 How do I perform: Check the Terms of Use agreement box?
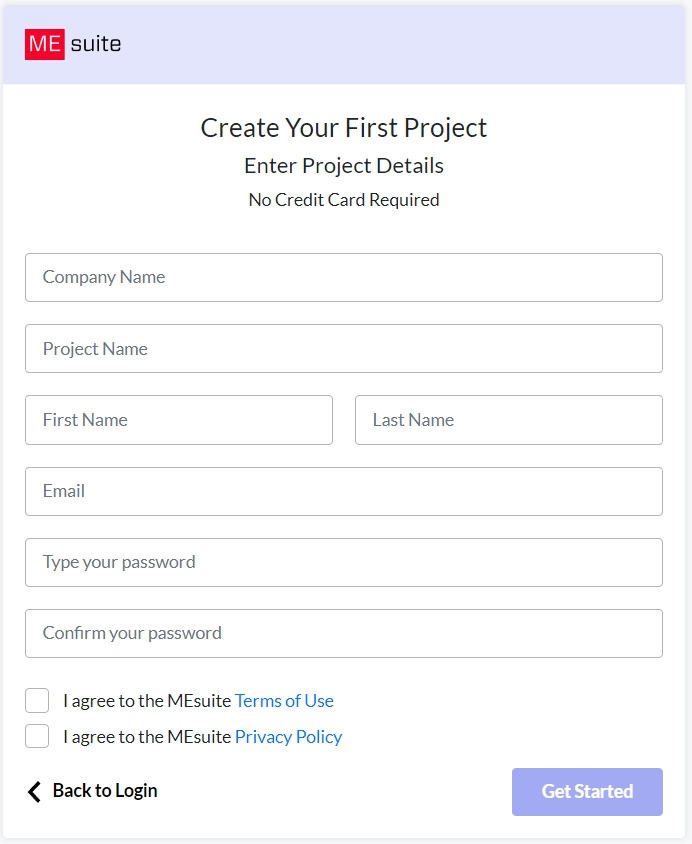[x=37, y=701]
